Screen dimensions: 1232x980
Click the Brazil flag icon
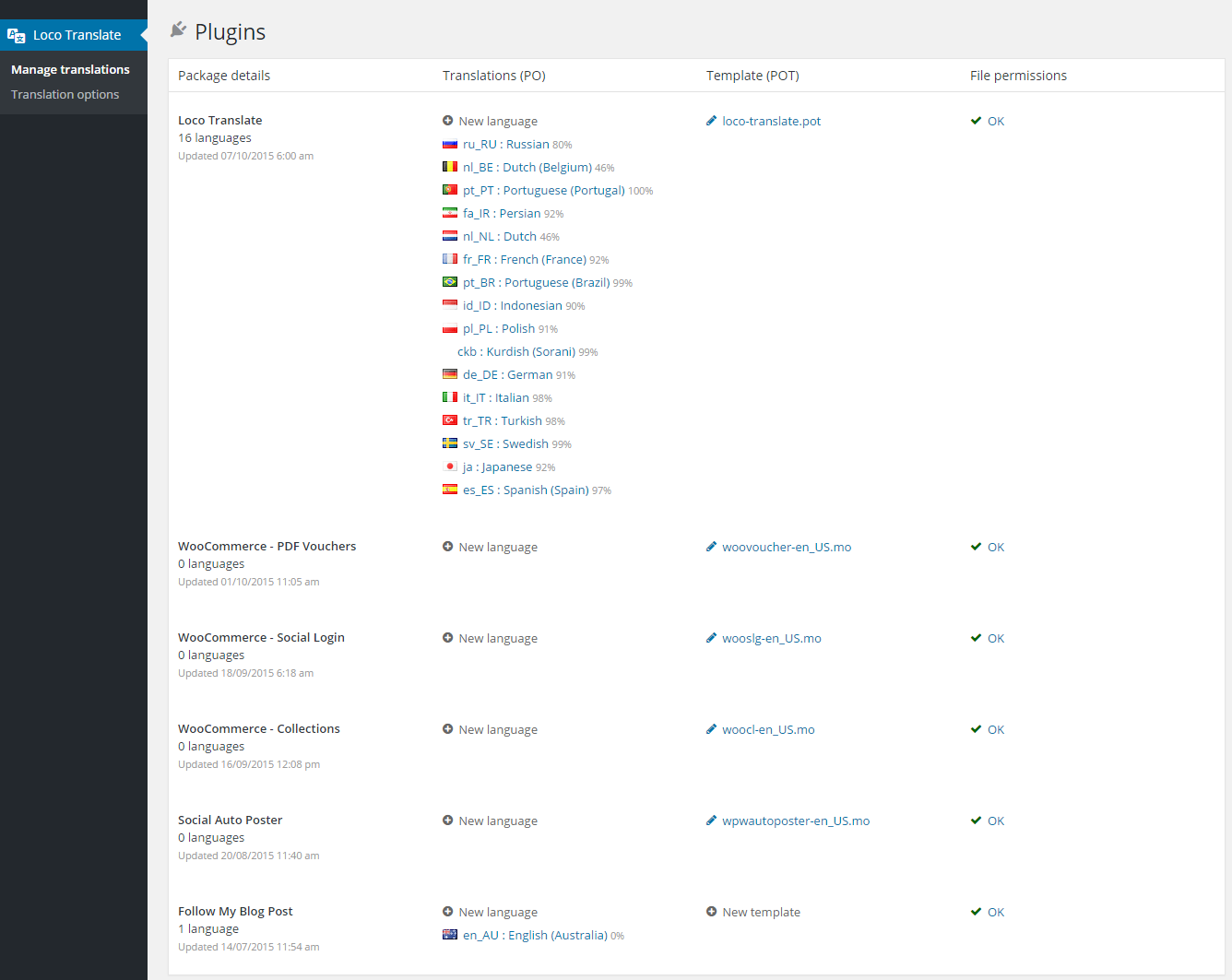click(x=450, y=282)
